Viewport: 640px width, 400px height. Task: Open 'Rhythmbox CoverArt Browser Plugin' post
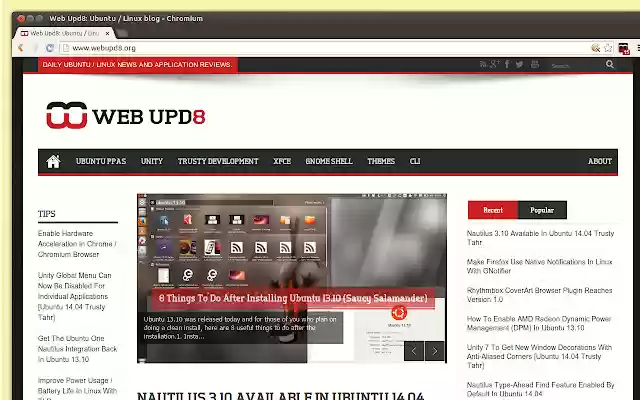click(539, 295)
